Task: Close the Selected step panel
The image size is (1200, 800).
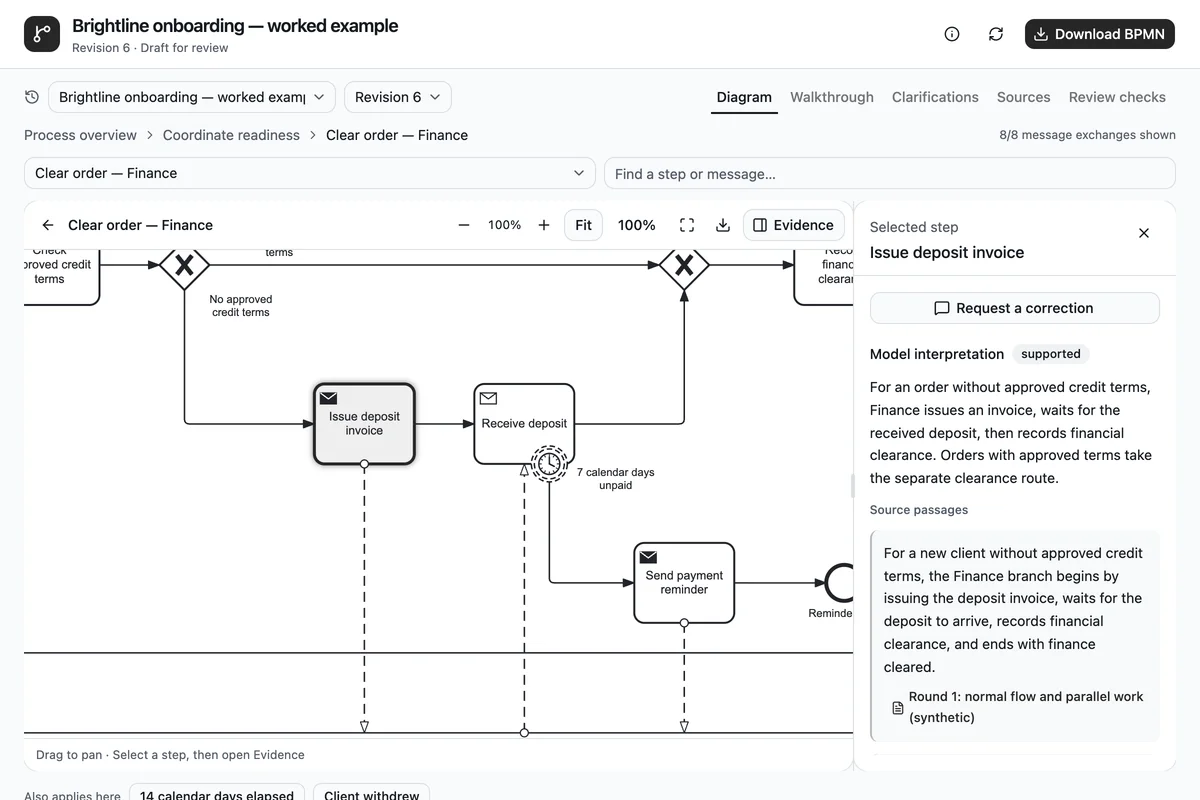Action: coord(1144,233)
